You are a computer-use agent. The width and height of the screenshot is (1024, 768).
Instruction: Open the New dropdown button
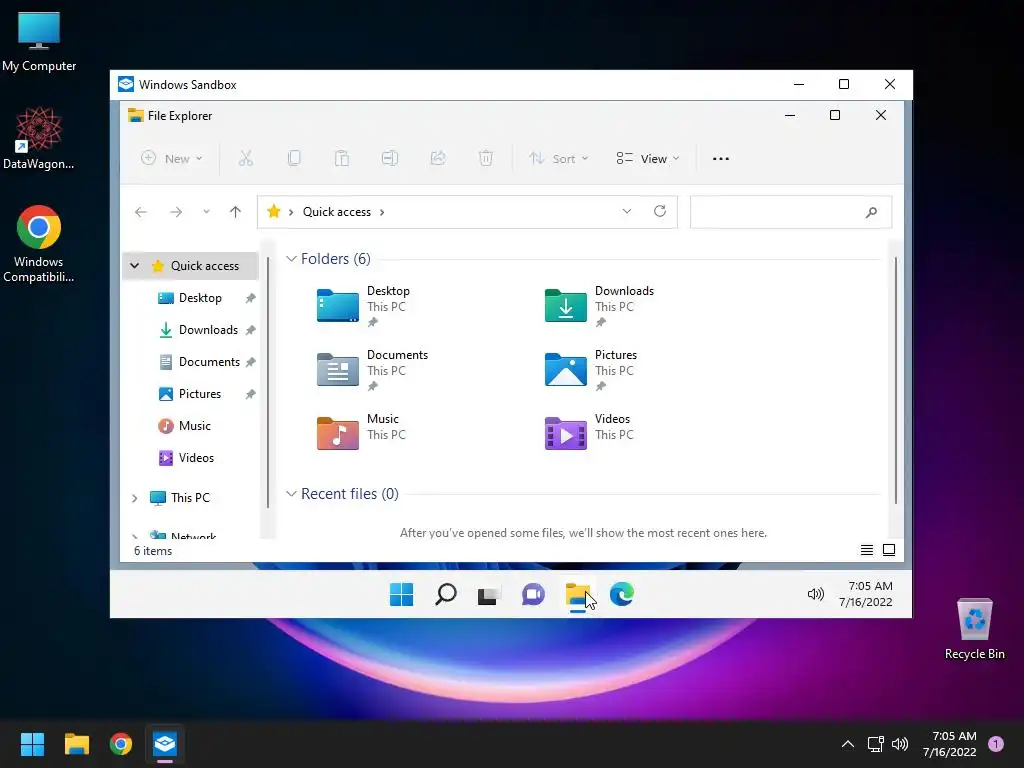tap(172, 158)
